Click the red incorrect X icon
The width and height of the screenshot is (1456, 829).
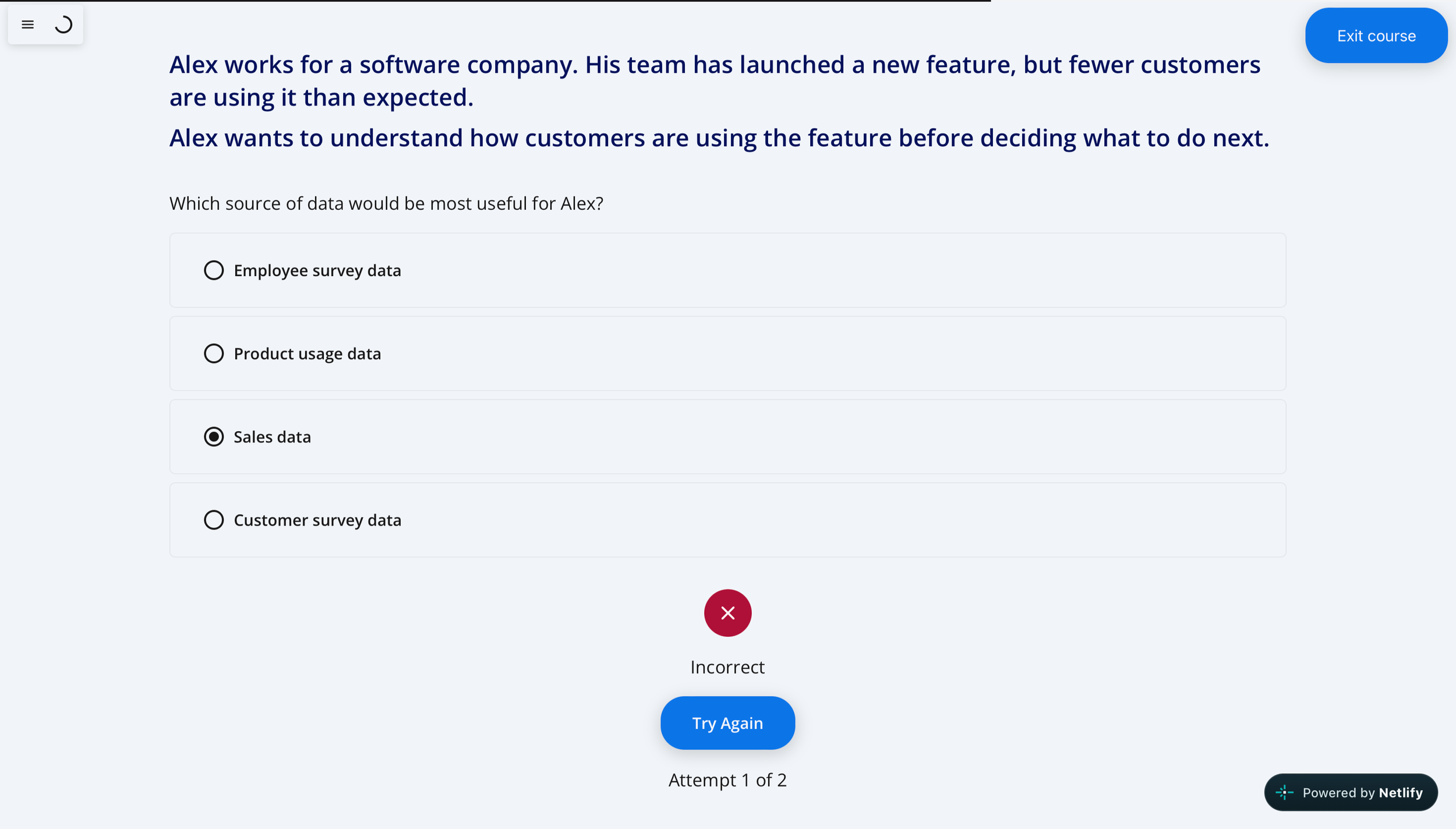(727, 613)
